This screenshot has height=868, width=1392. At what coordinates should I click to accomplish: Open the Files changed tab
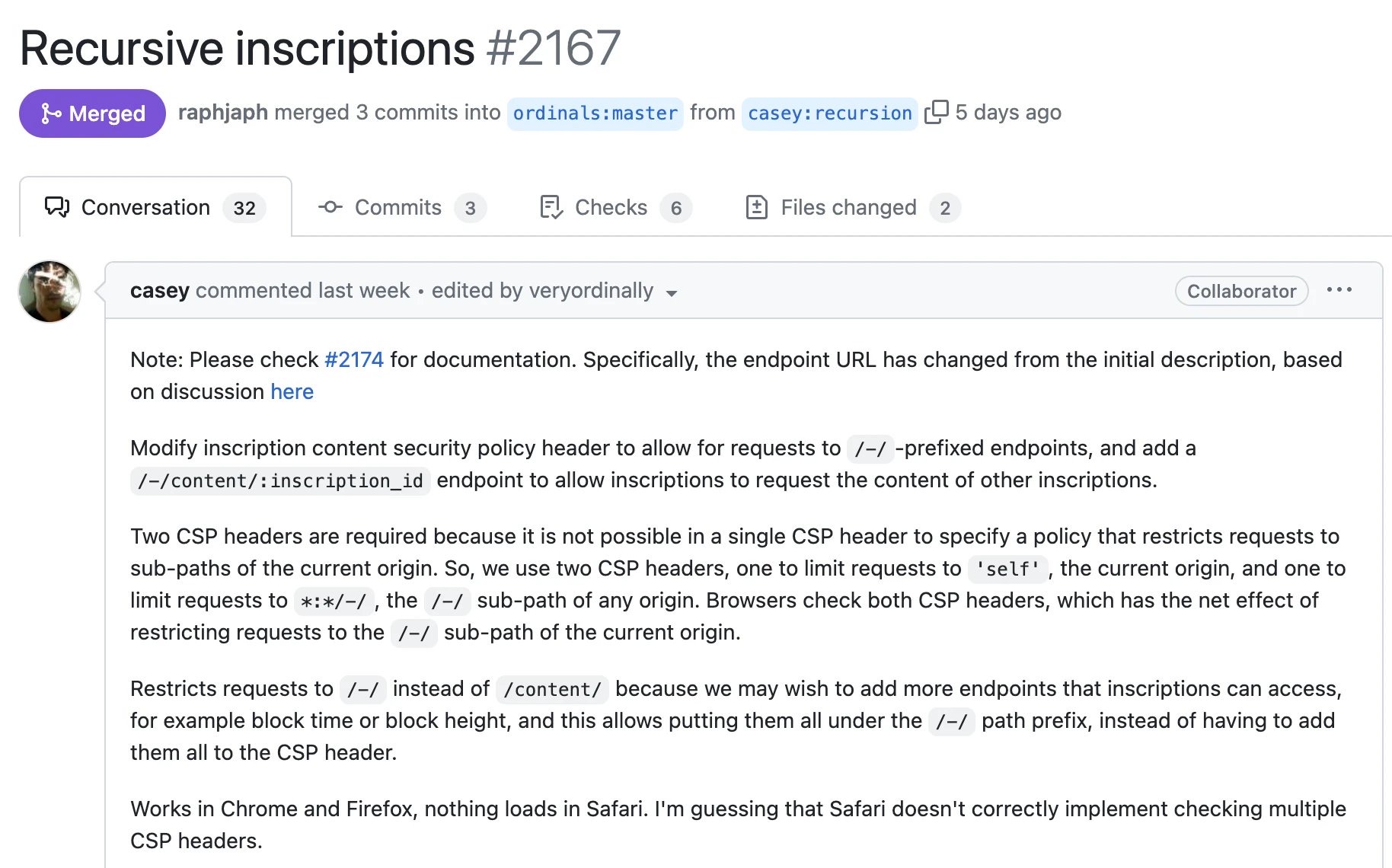(848, 207)
